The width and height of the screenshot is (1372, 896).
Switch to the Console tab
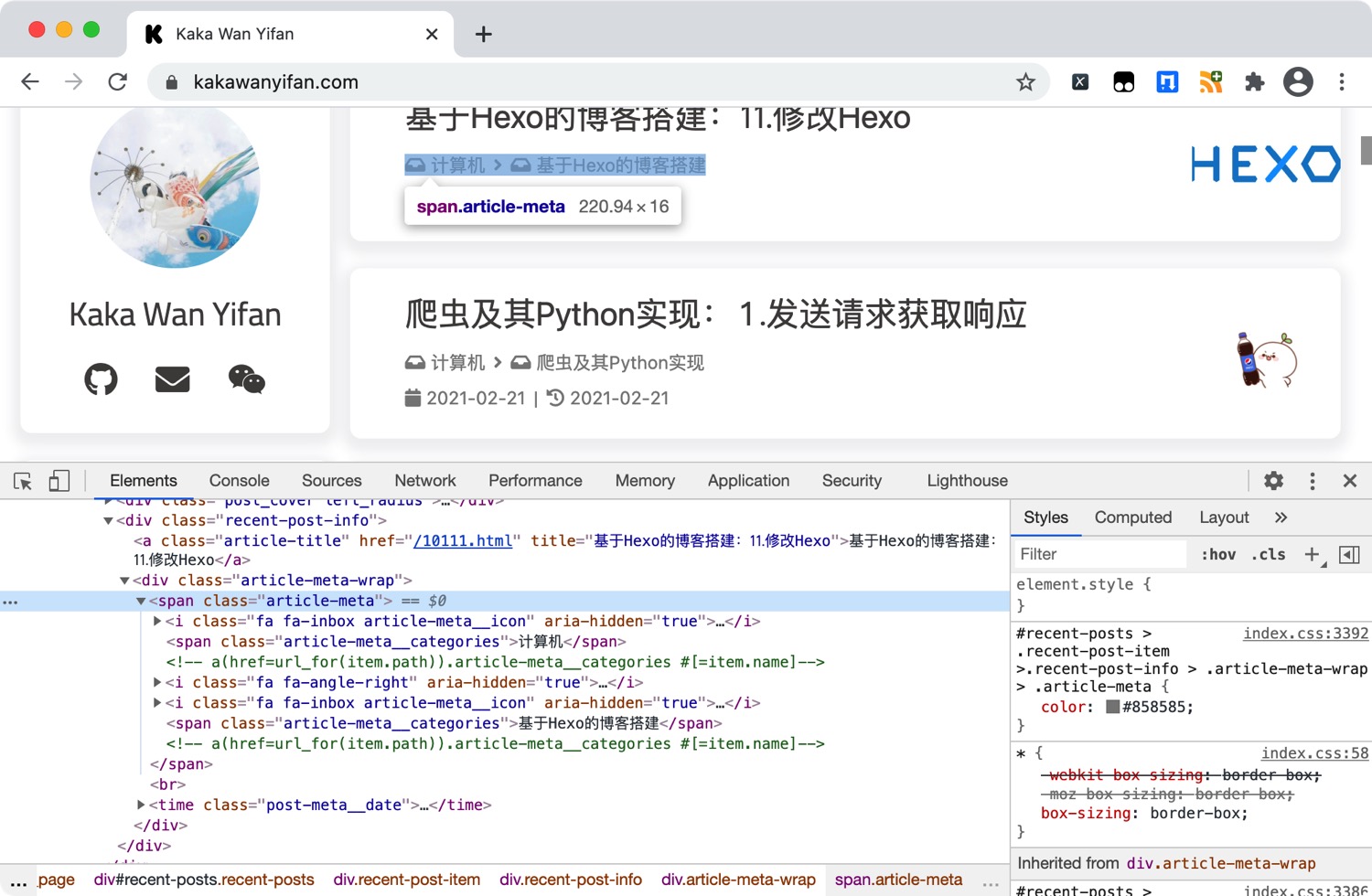coord(239,481)
